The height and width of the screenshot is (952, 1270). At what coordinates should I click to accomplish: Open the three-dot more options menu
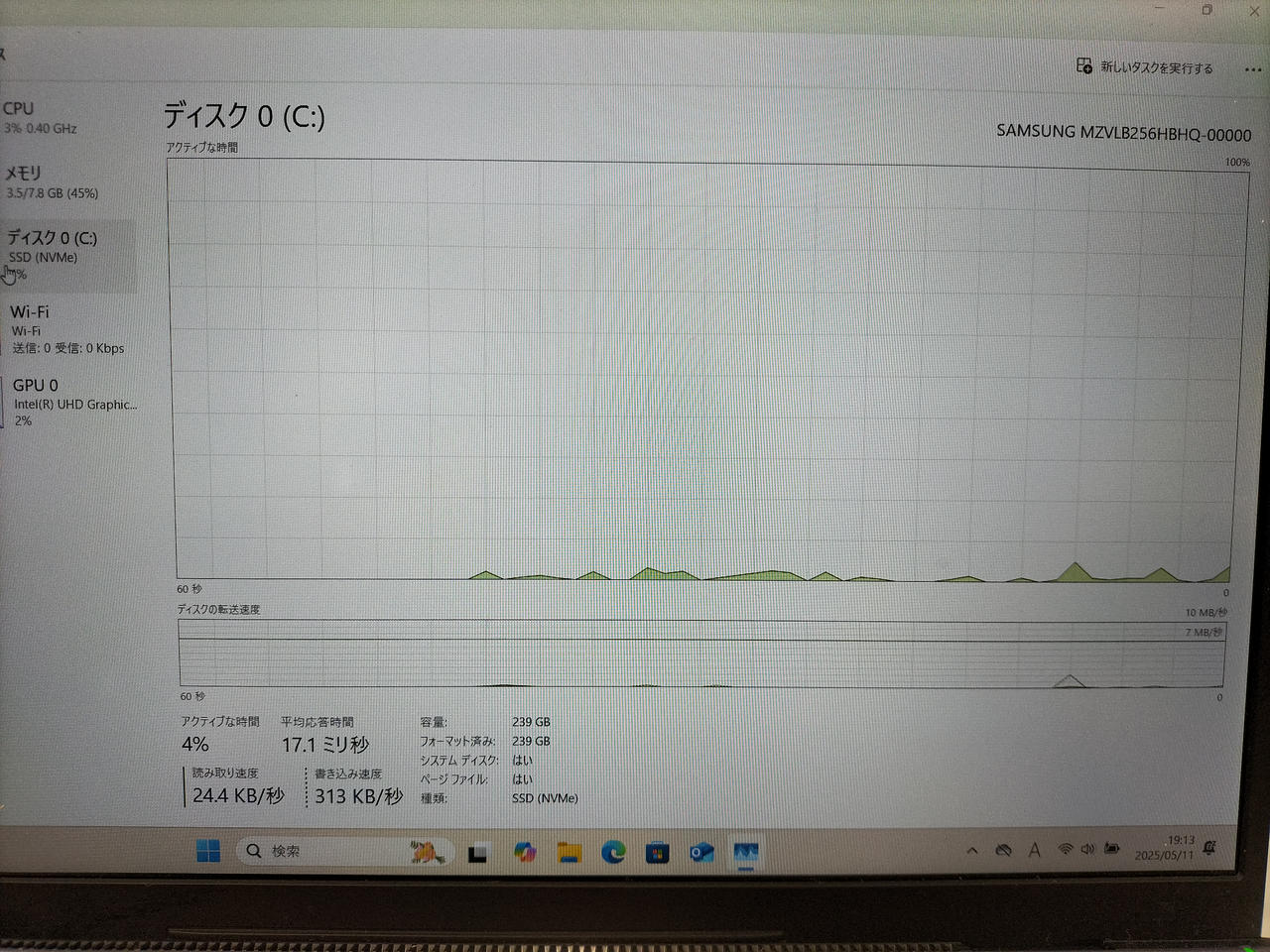tap(1252, 69)
